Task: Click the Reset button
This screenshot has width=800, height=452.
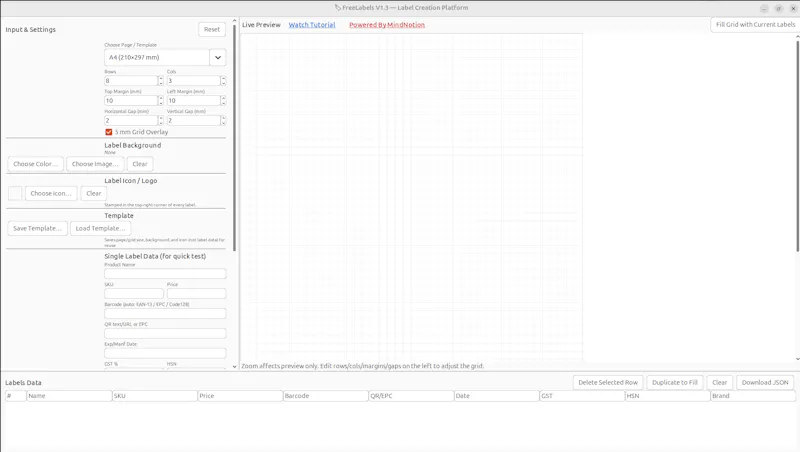Action: click(x=212, y=30)
